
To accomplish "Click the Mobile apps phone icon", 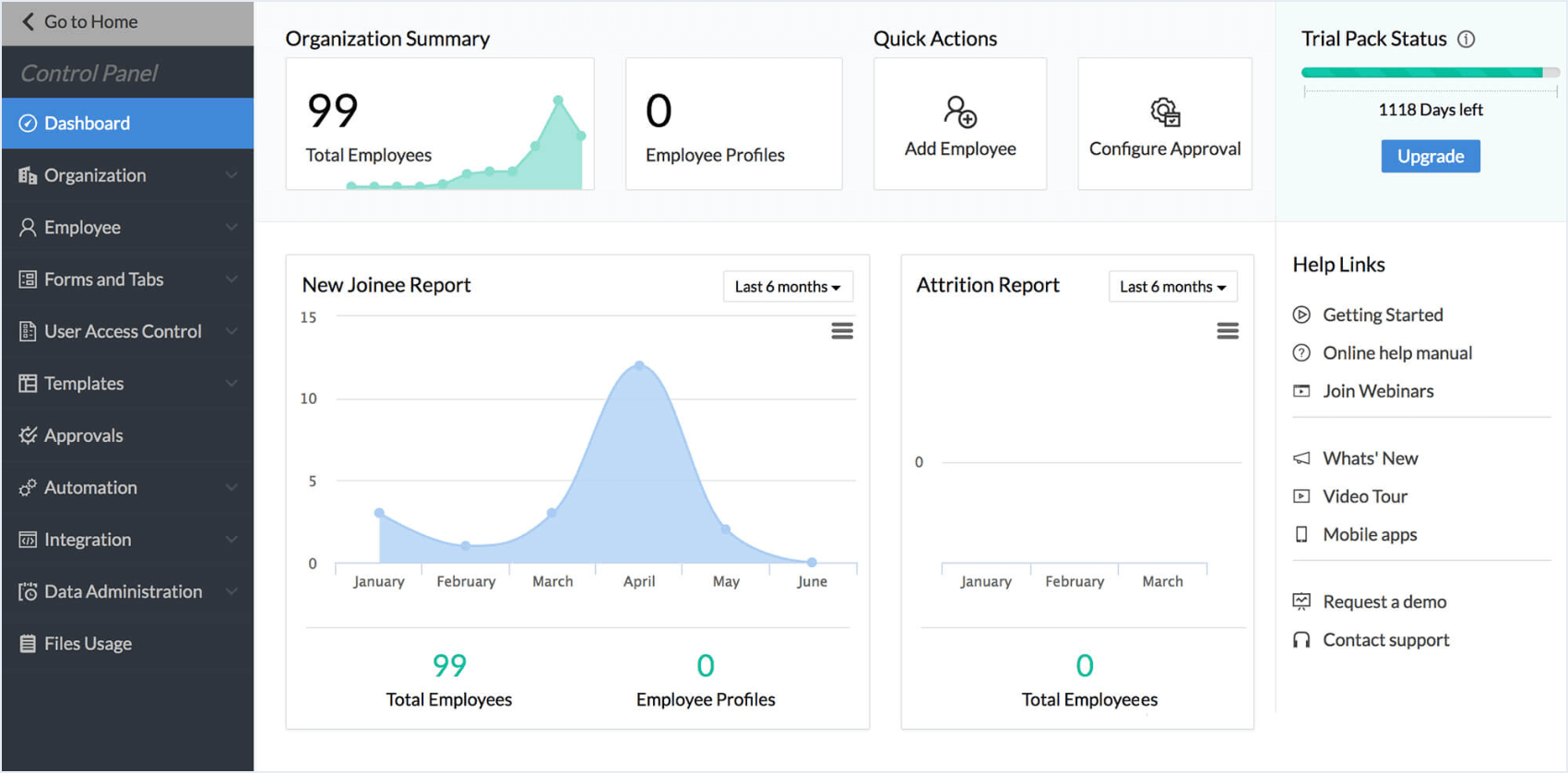I will [1301, 534].
